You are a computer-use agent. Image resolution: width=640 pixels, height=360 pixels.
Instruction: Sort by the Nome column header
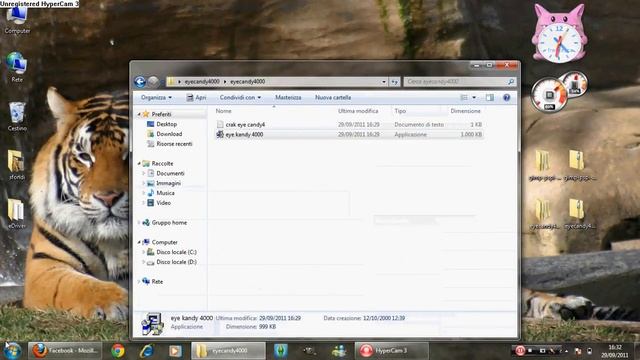[x=224, y=111]
